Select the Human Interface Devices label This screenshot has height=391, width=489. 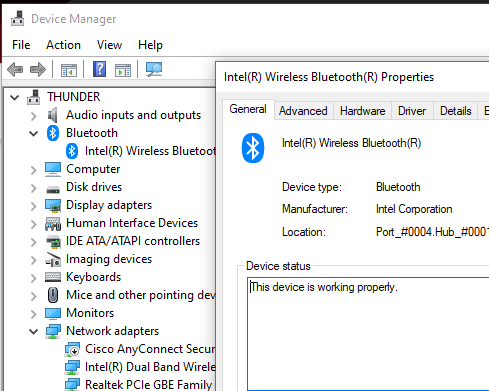point(132,223)
